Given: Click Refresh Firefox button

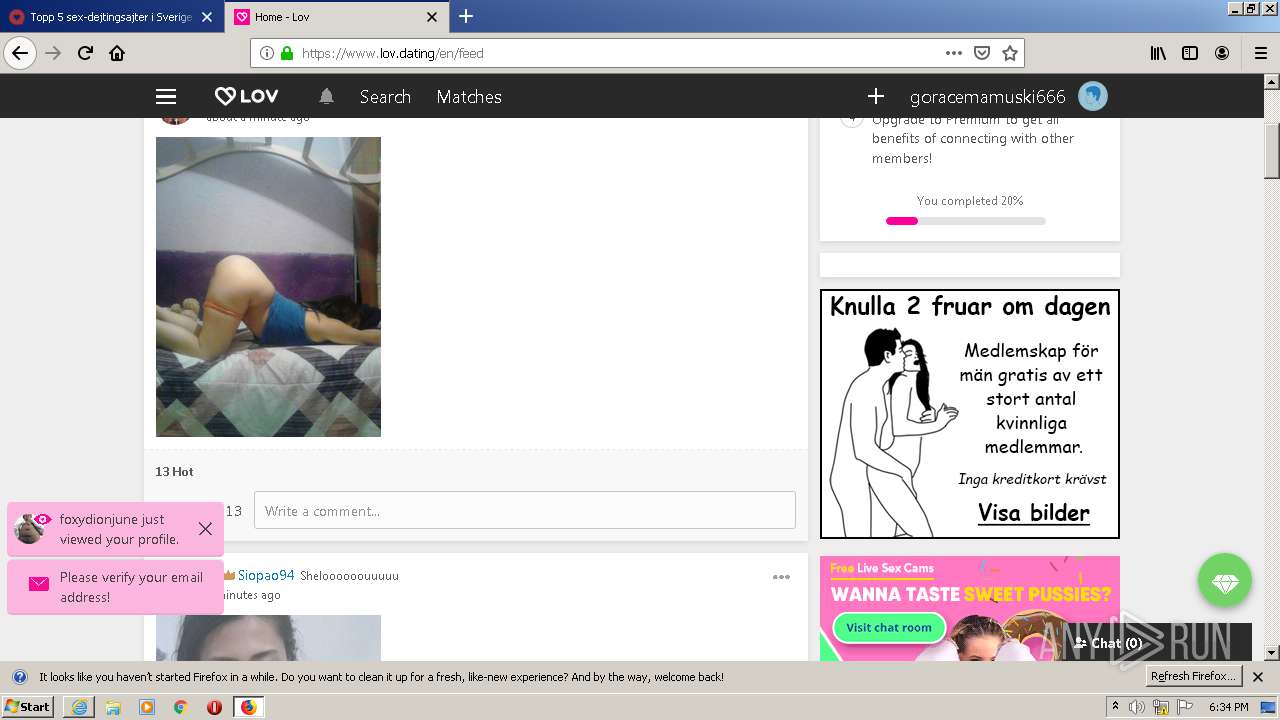Looking at the screenshot, I should (1194, 676).
